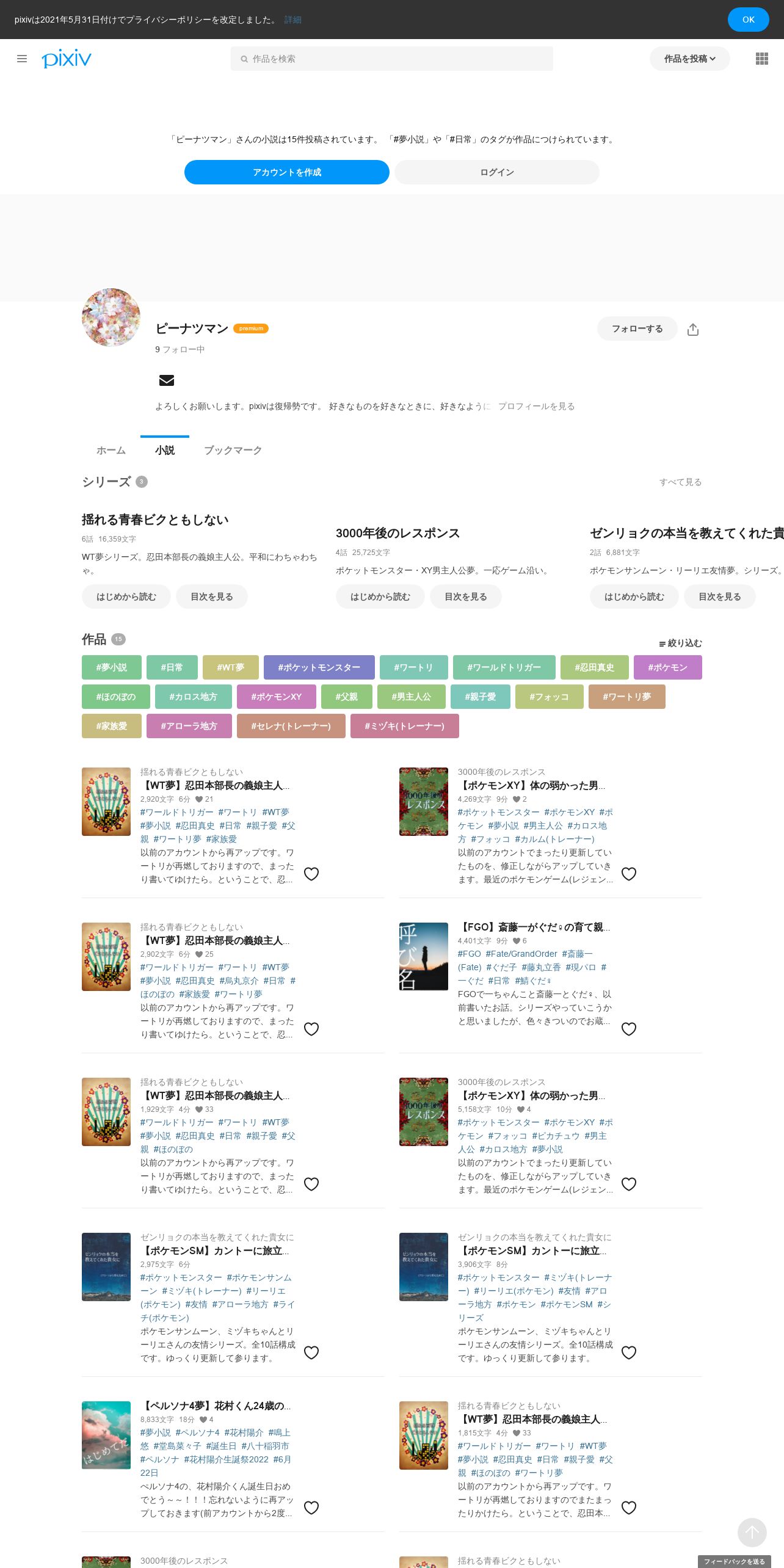Image resolution: width=784 pixels, height=1568 pixels.
Task: Like the 2,902文字 WT夢 novel
Action: pos(311,1029)
